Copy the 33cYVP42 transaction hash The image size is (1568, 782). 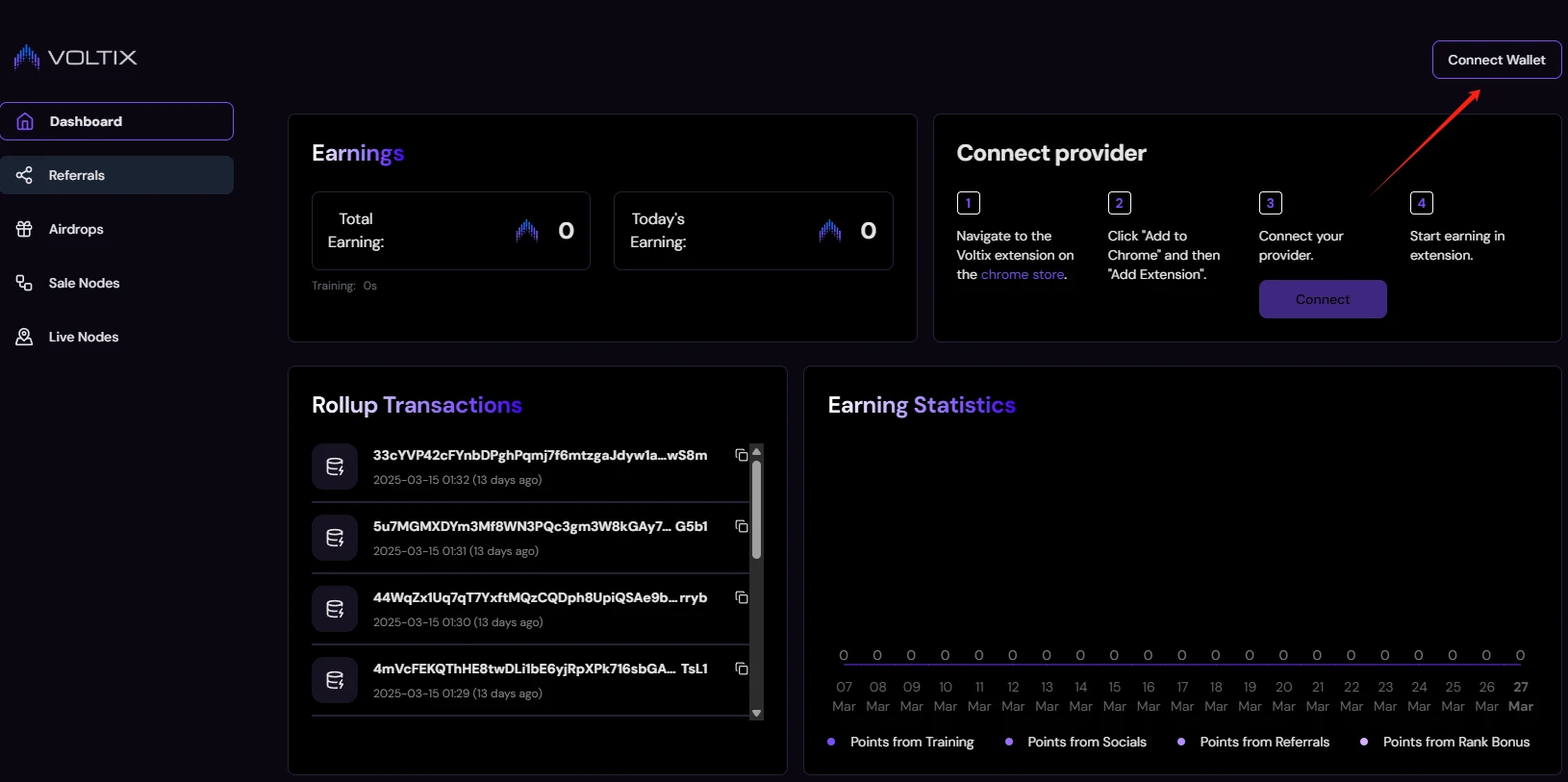[742, 455]
